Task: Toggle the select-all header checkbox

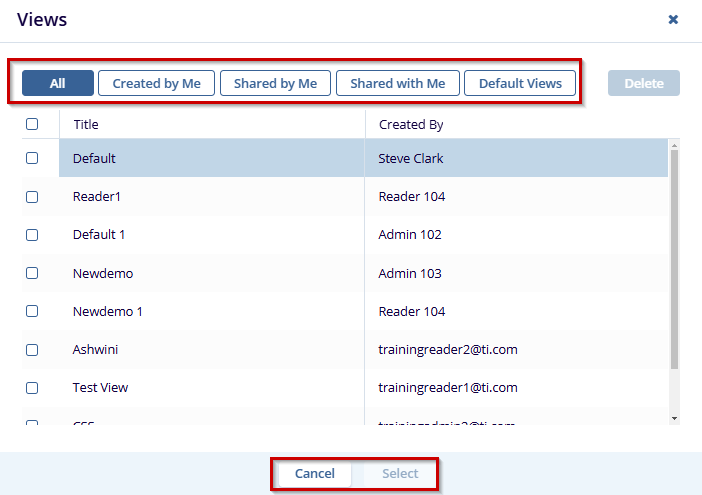Action: 32,125
